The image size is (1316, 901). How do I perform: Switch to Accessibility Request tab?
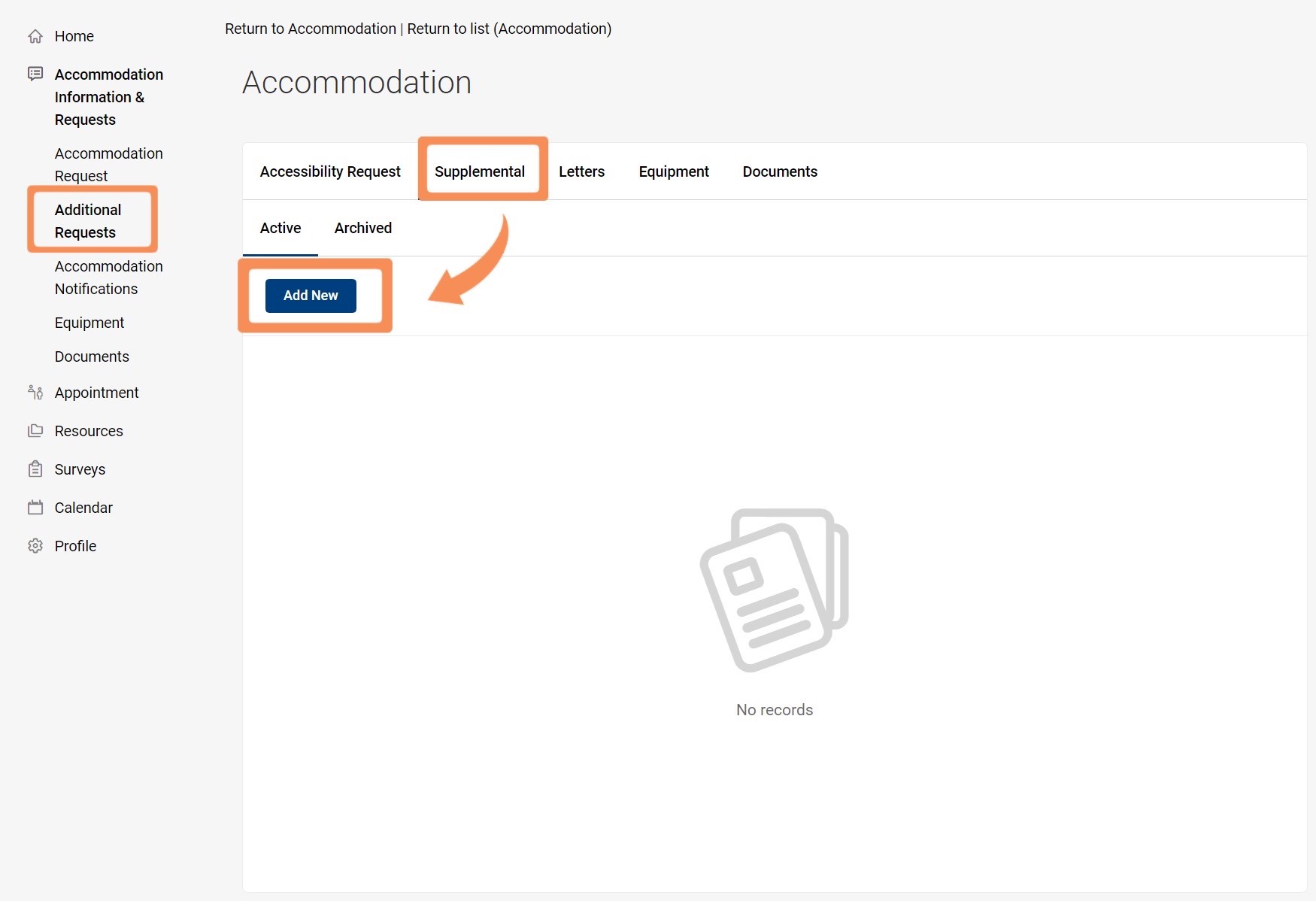point(330,171)
